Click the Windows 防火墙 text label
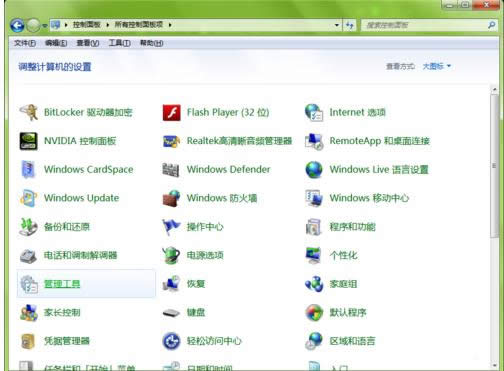 tap(222, 198)
